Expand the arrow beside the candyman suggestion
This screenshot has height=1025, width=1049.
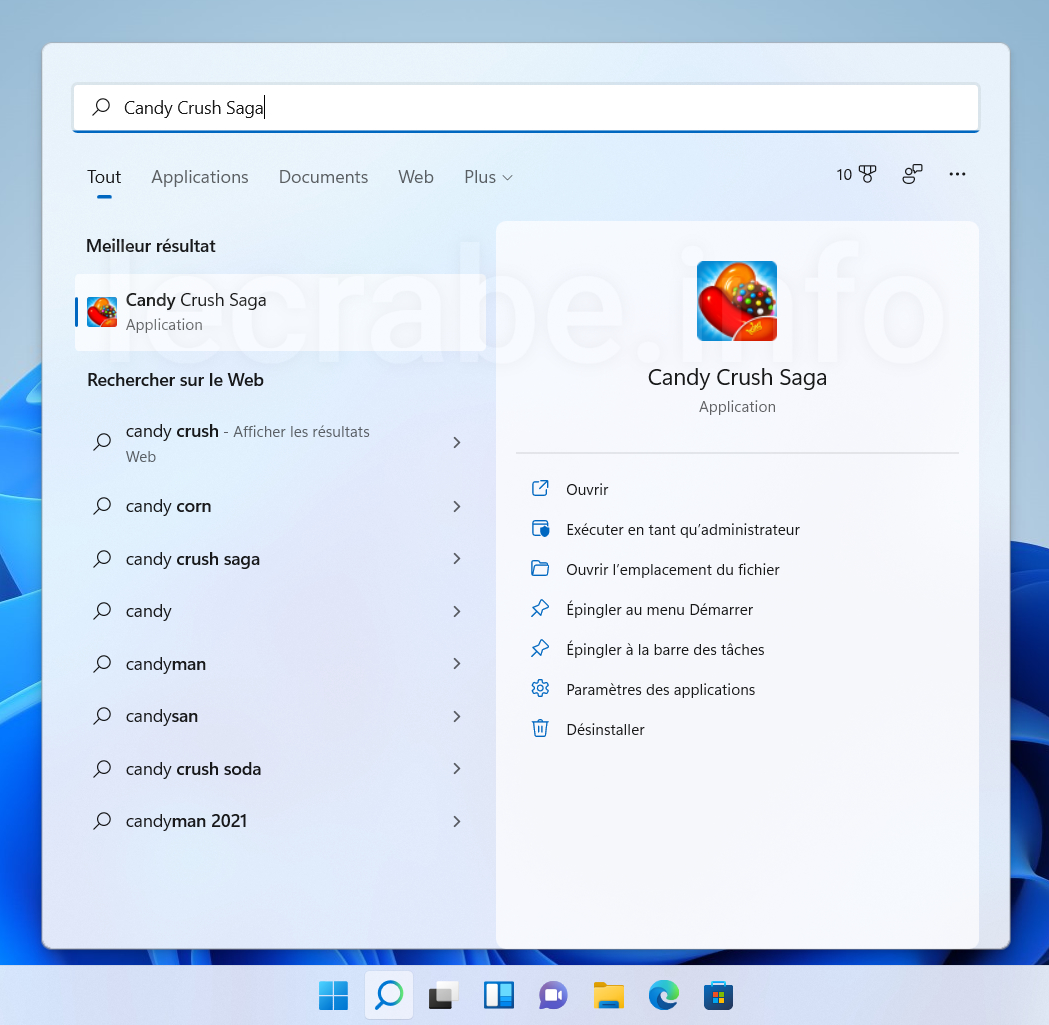click(x=457, y=664)
